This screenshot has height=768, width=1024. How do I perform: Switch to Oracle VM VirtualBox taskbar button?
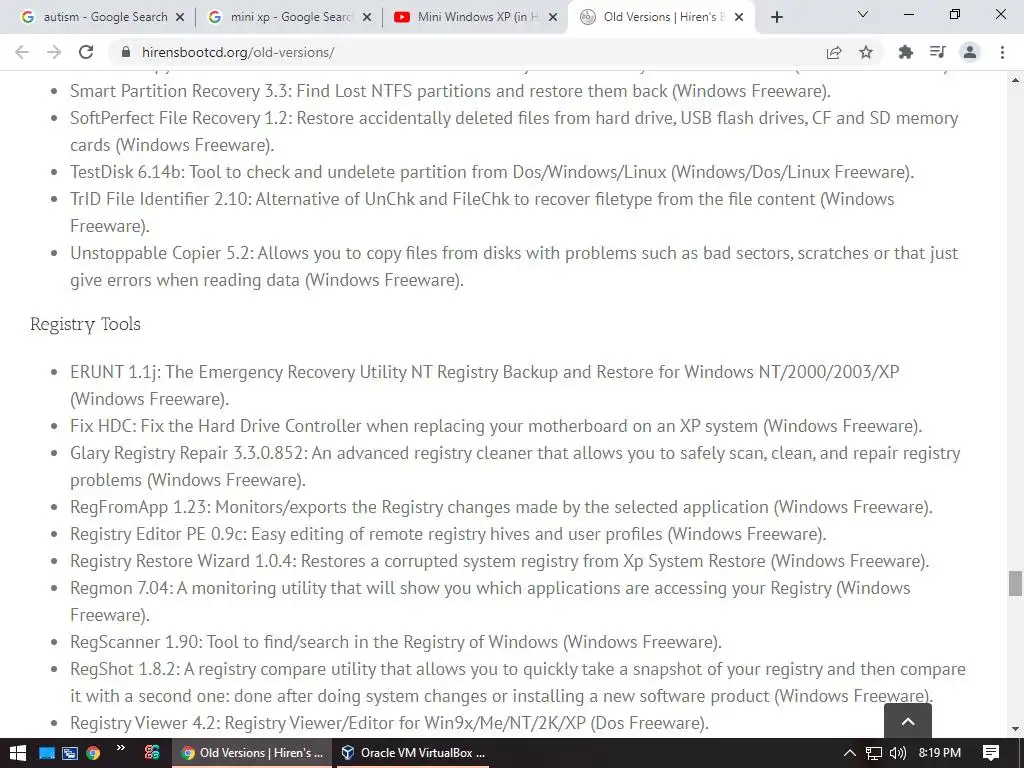pyautogui.click(x=415, y=753)
